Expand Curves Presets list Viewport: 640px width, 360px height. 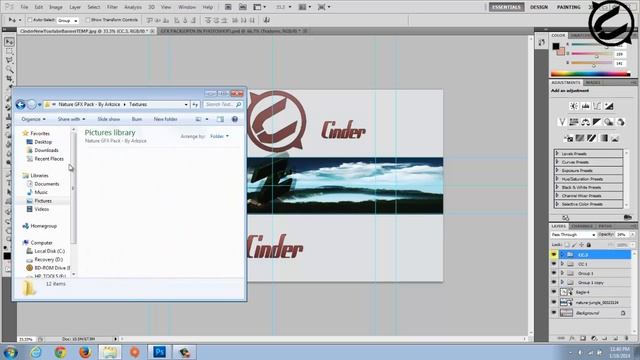tap(558, 162)
